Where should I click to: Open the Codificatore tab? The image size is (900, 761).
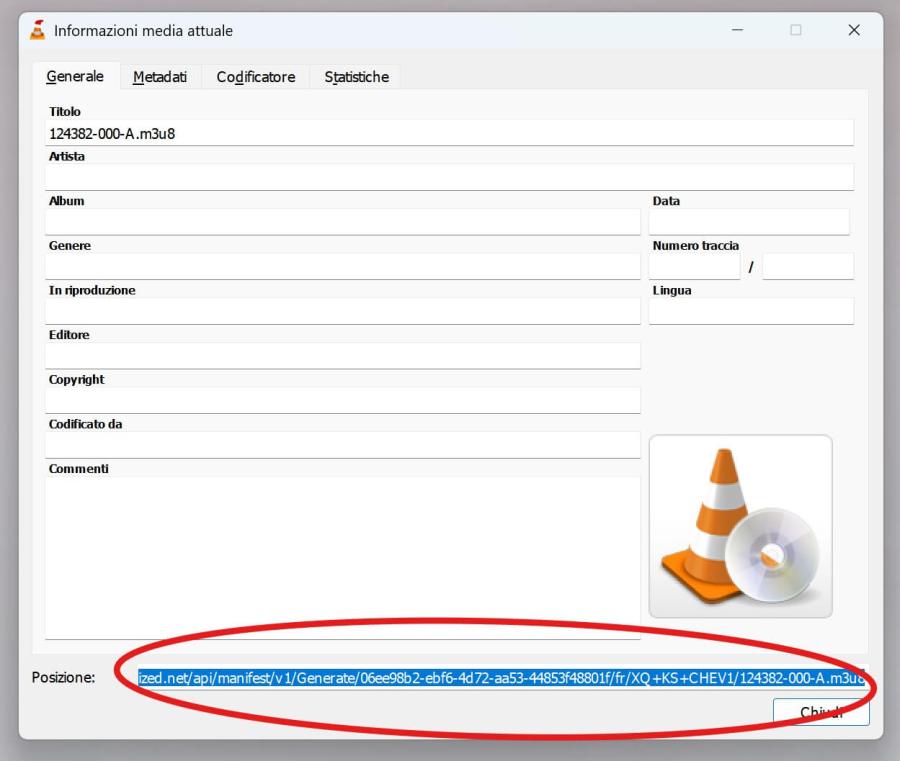256,77
